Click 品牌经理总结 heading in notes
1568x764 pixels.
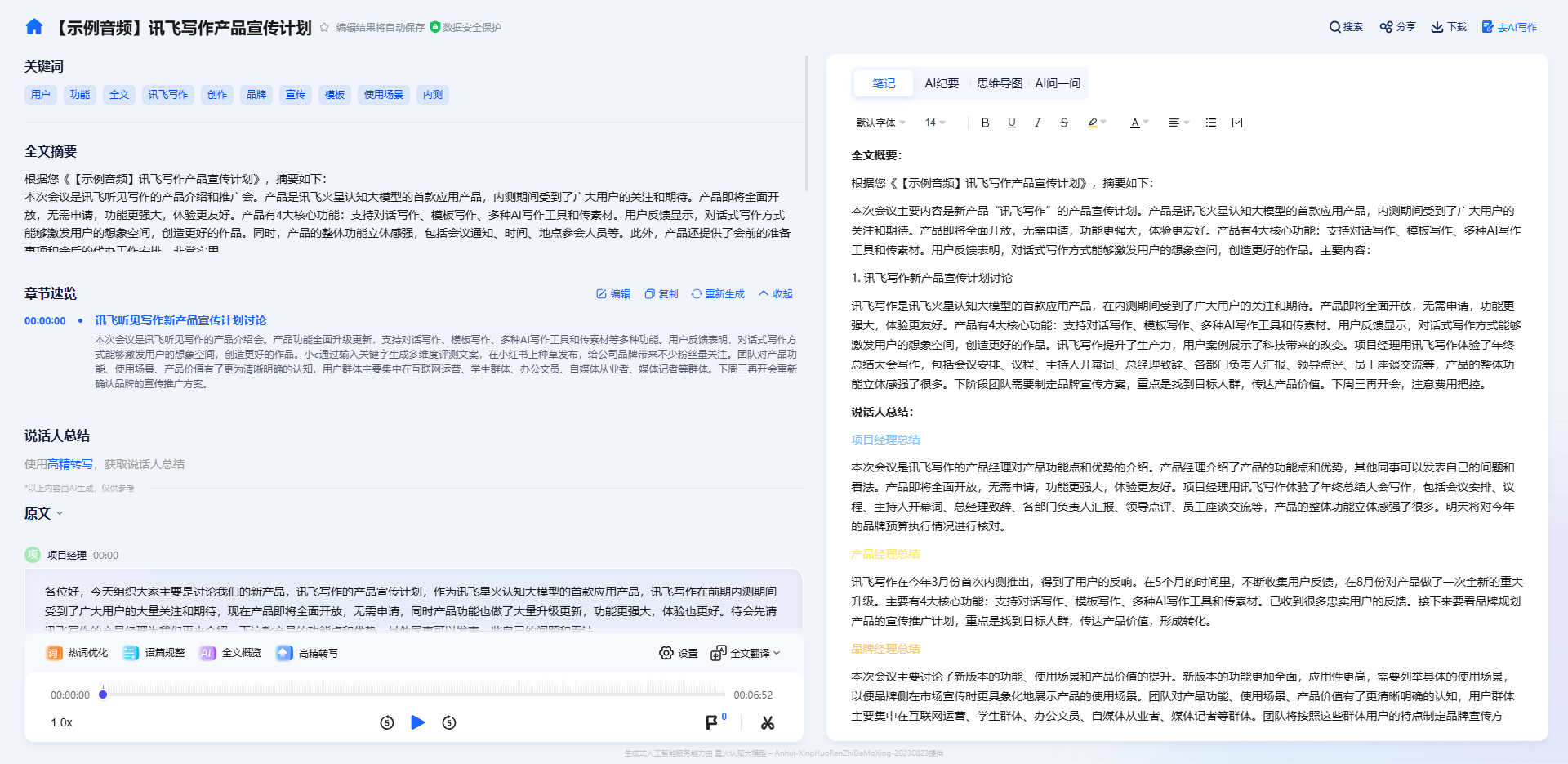pos(885,649)
